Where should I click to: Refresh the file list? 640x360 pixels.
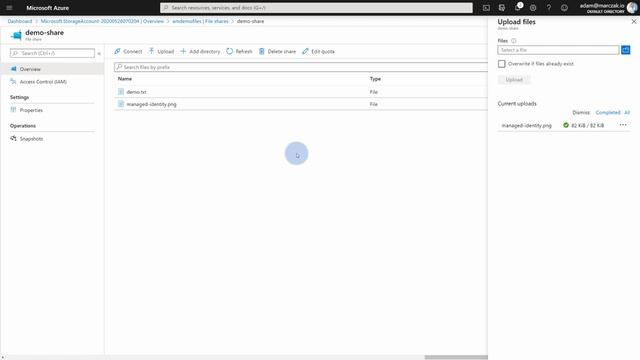pos(239,51)
